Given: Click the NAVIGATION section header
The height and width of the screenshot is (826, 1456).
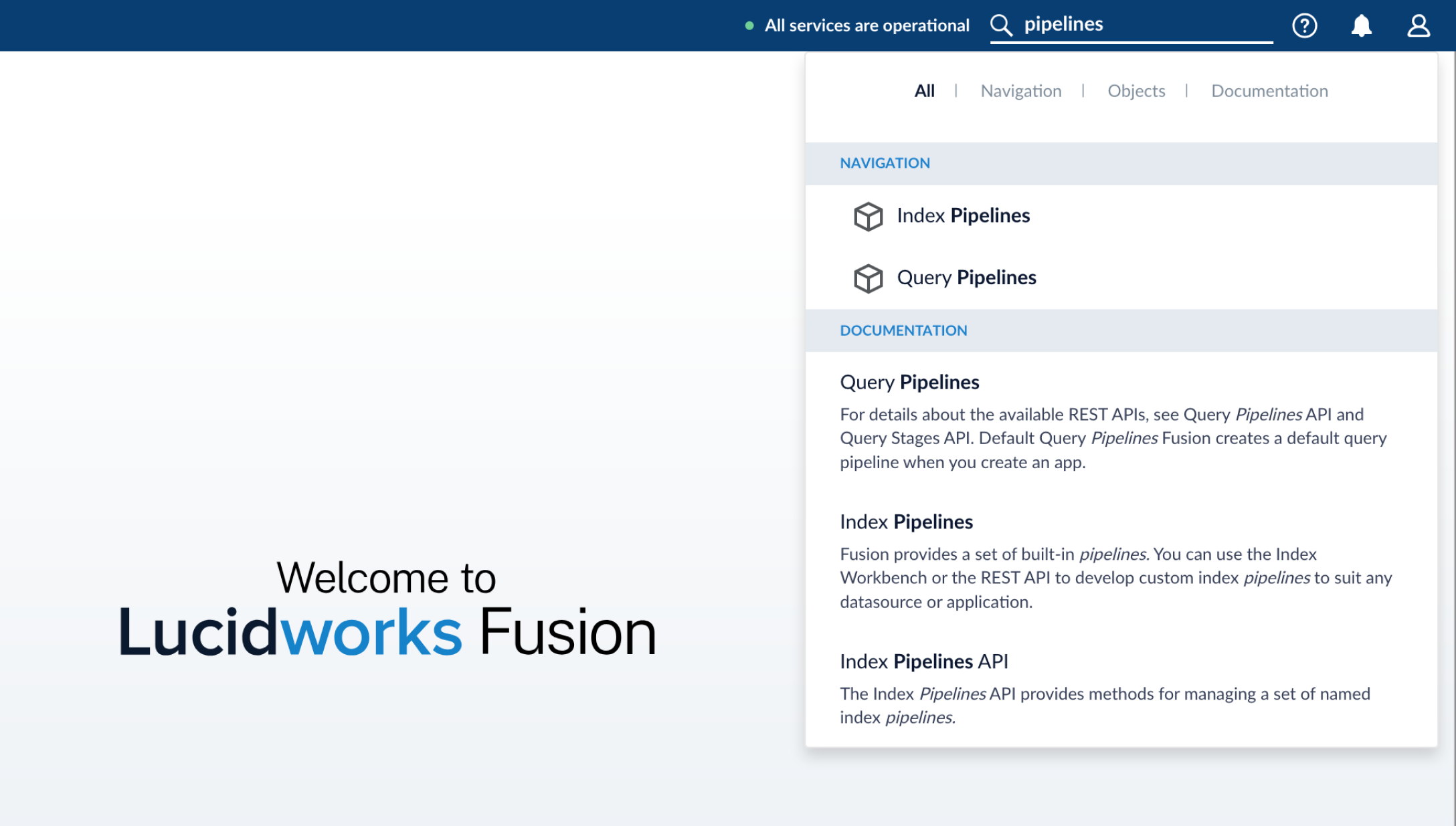Looking at the screenshot, I should 1121,163.
